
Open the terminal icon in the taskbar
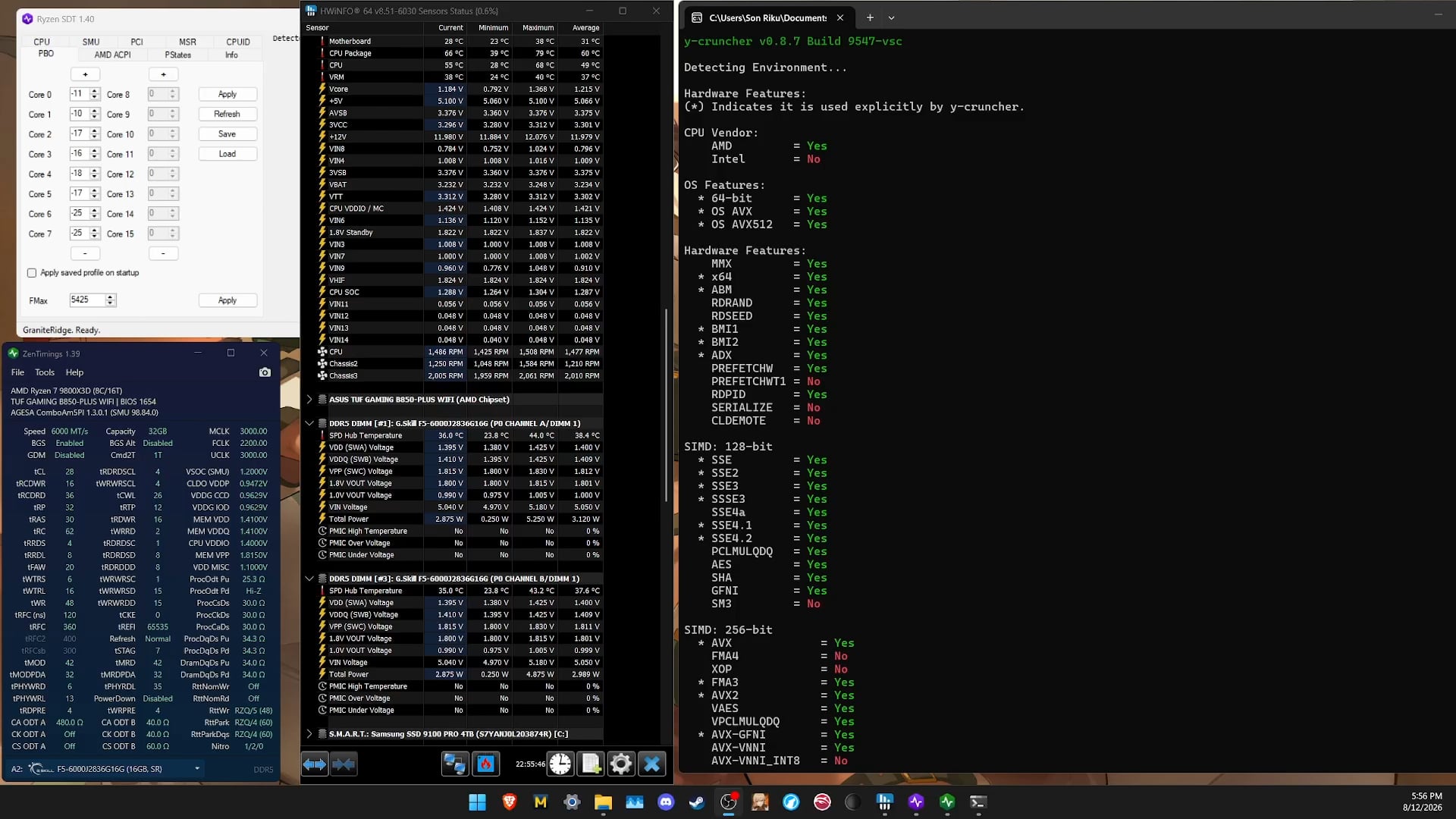pyautogui.click(x=978, y=802)
